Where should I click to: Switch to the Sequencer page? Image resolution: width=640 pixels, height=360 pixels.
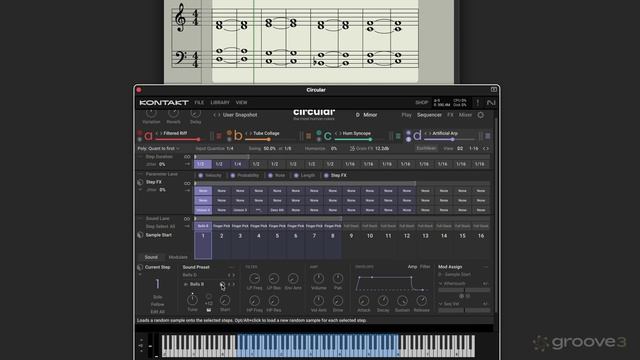429,115
